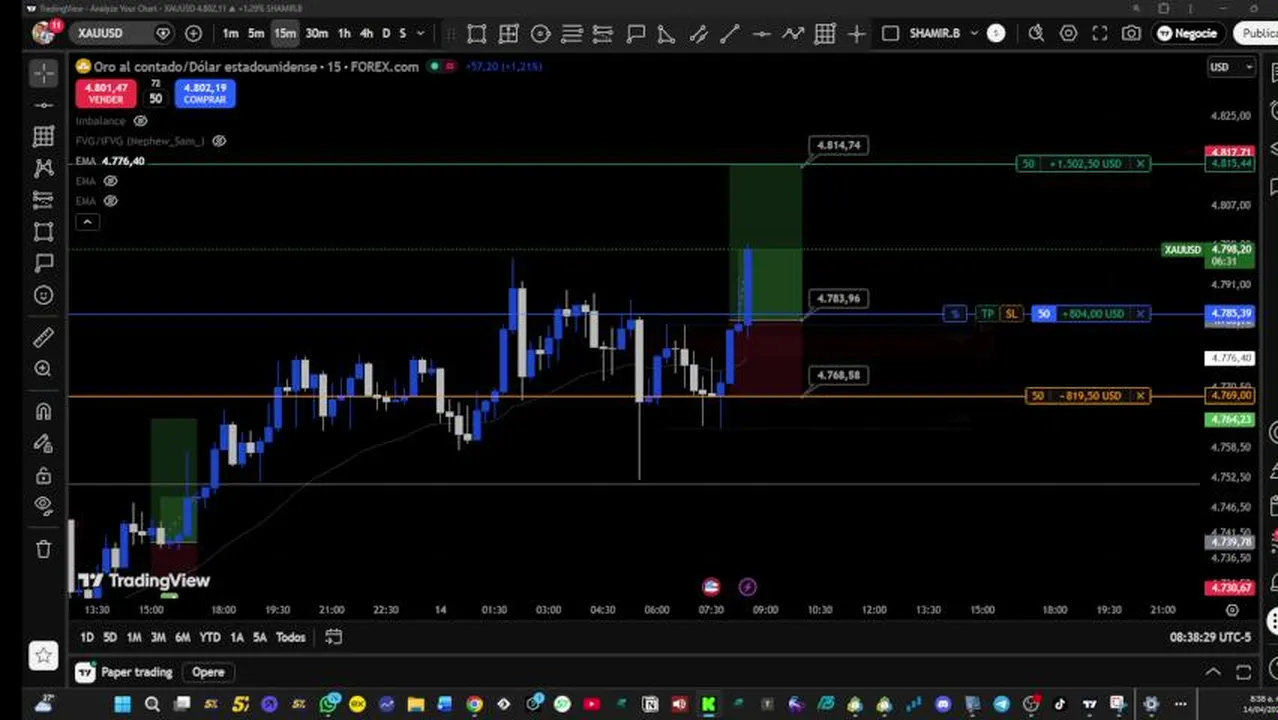Click the VENDER 4.801,47 sell button

click(x=106, y=94)
